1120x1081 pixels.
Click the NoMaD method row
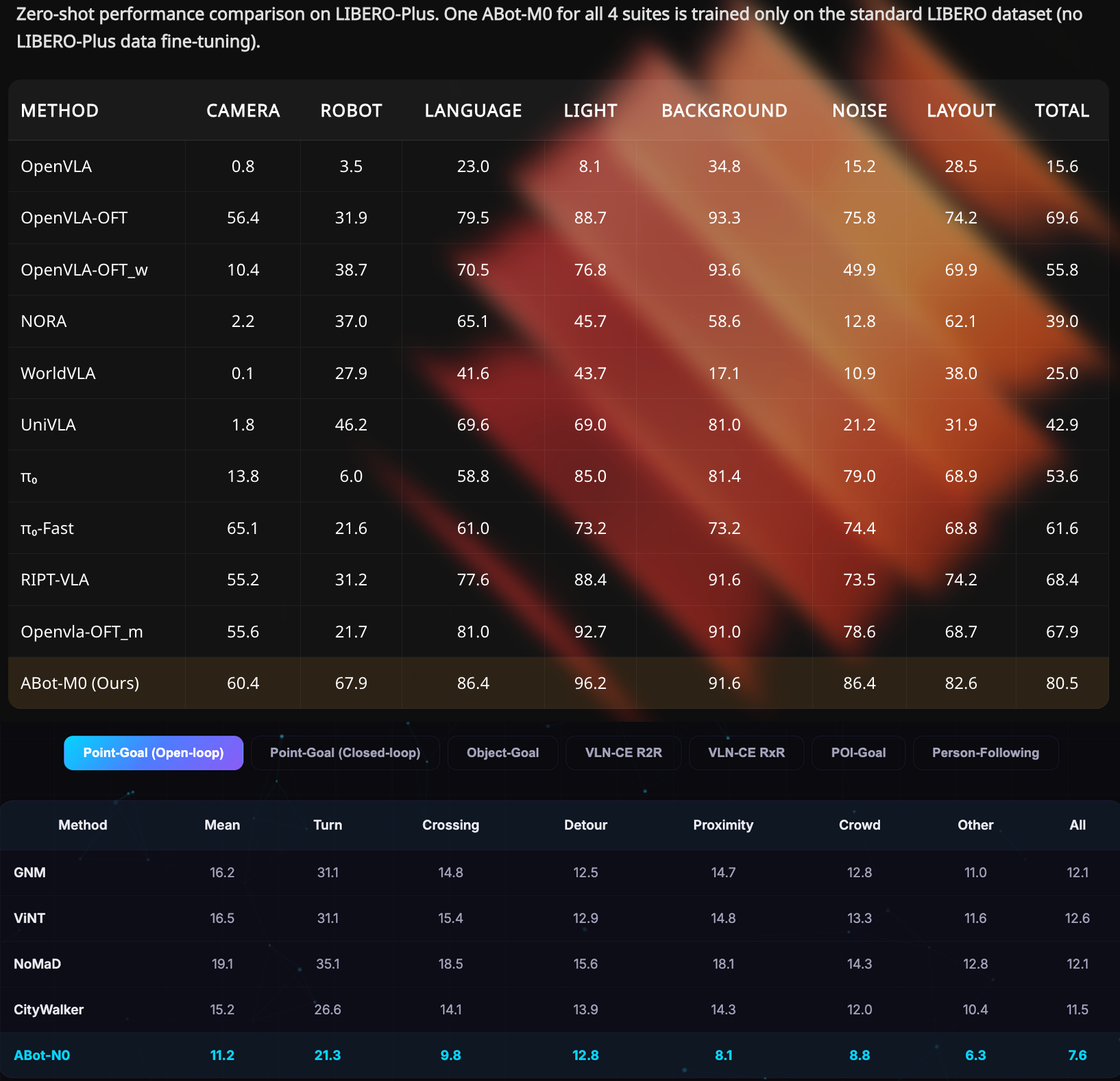click(x=38, y=964)
